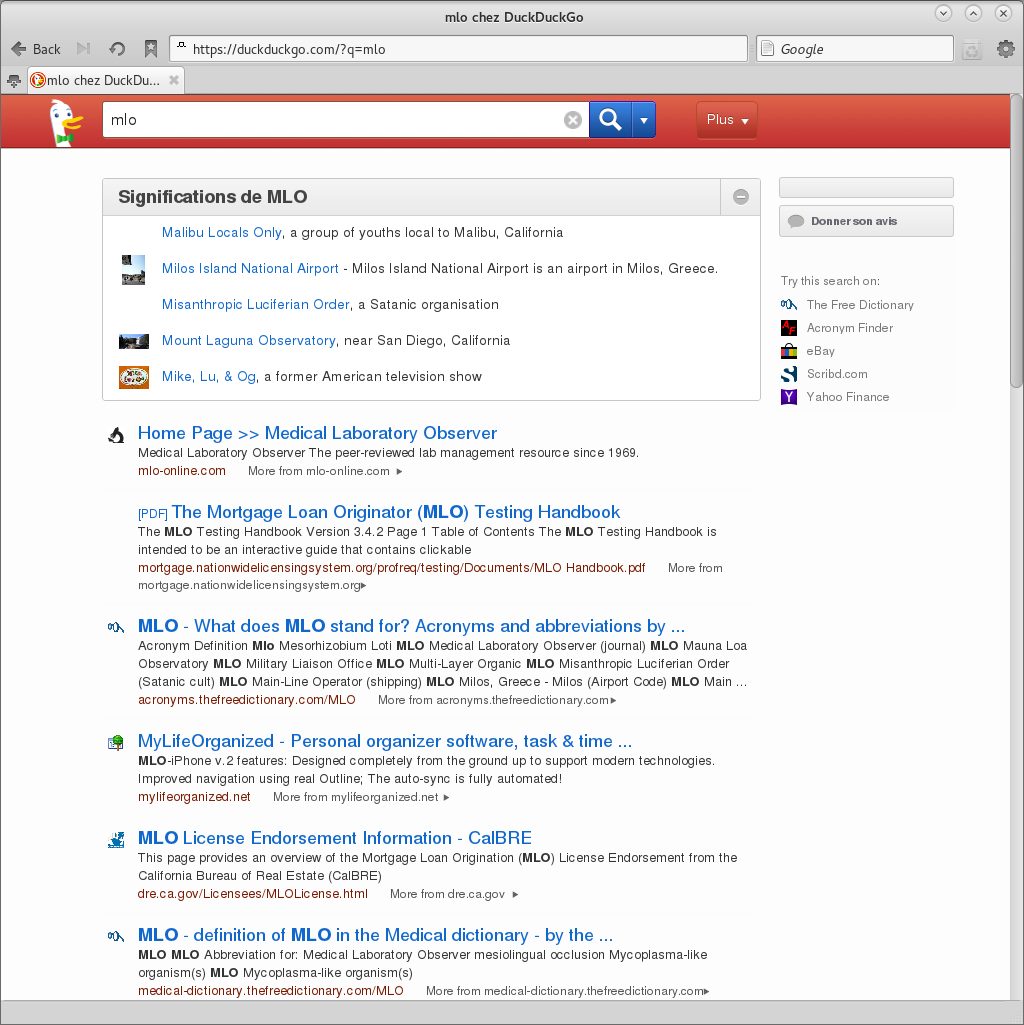Click the Scribd.com icon
The height and width of the screenshot is (1025, 1024).
(x=789, y=374)
